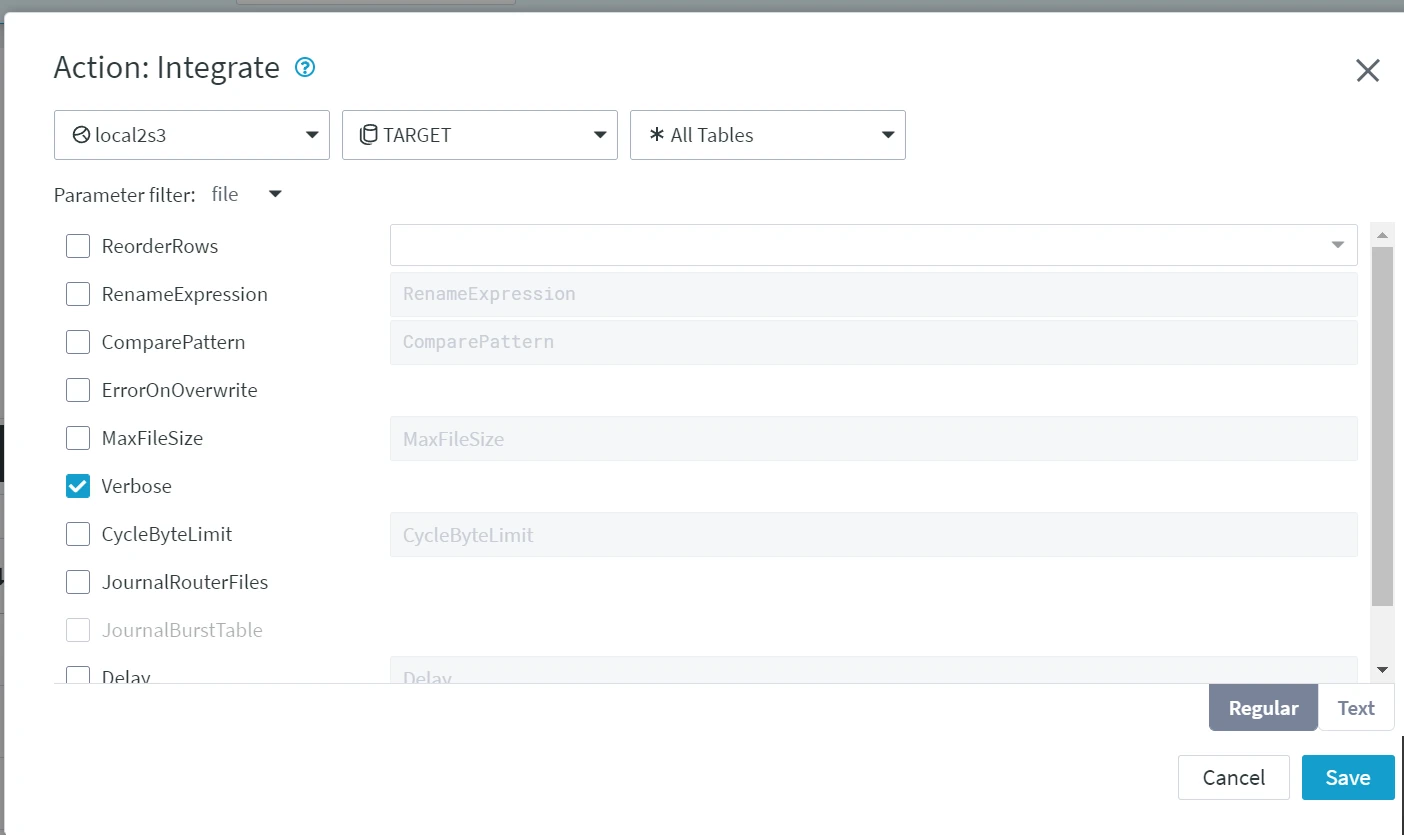The height and width of the screenshot is (835, 1404).
Task: Select the Regular view tab
Action: click(1263, 708)
